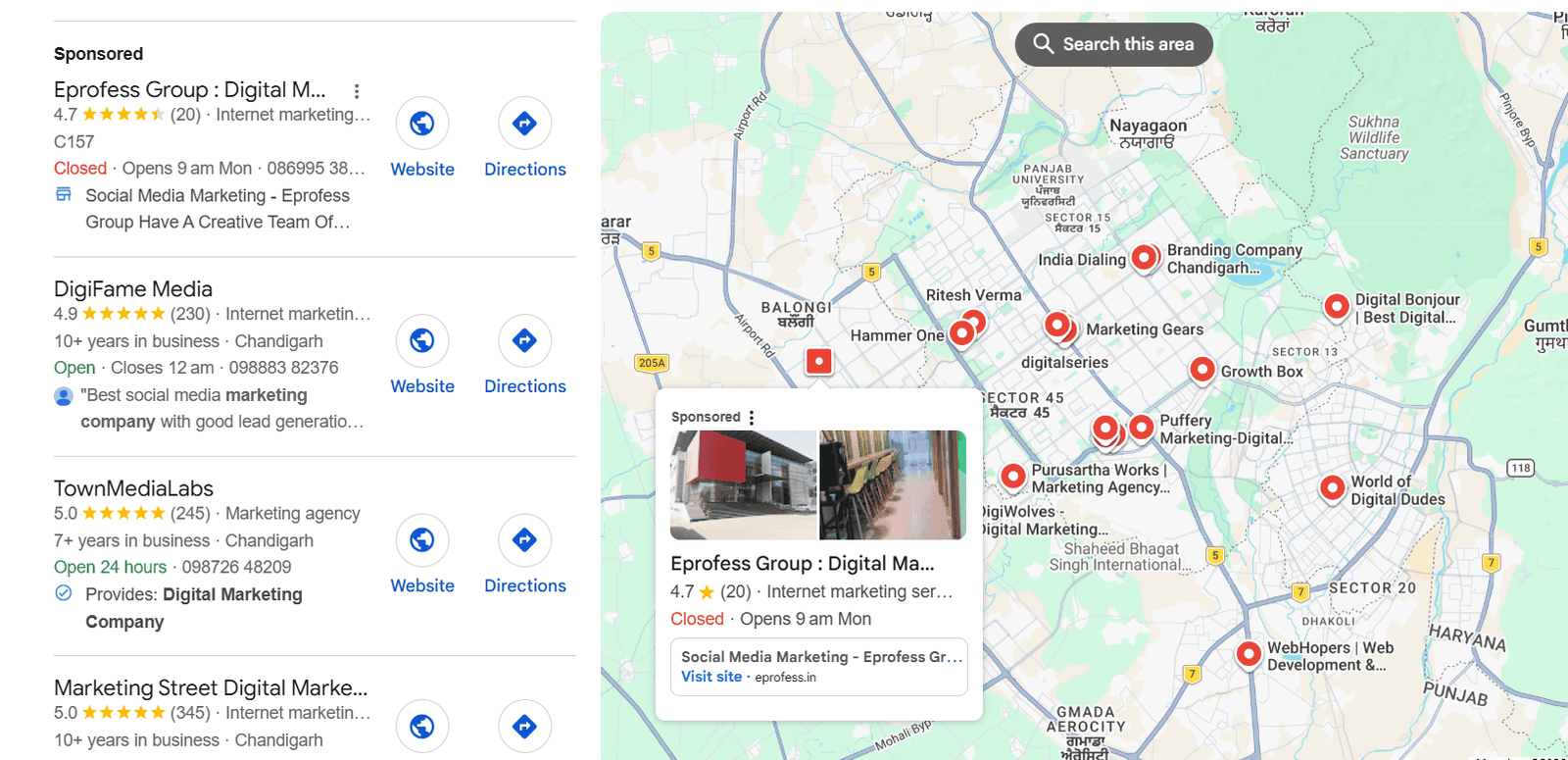Get directions to Eprofess Group listing

[x=524, y=124]
